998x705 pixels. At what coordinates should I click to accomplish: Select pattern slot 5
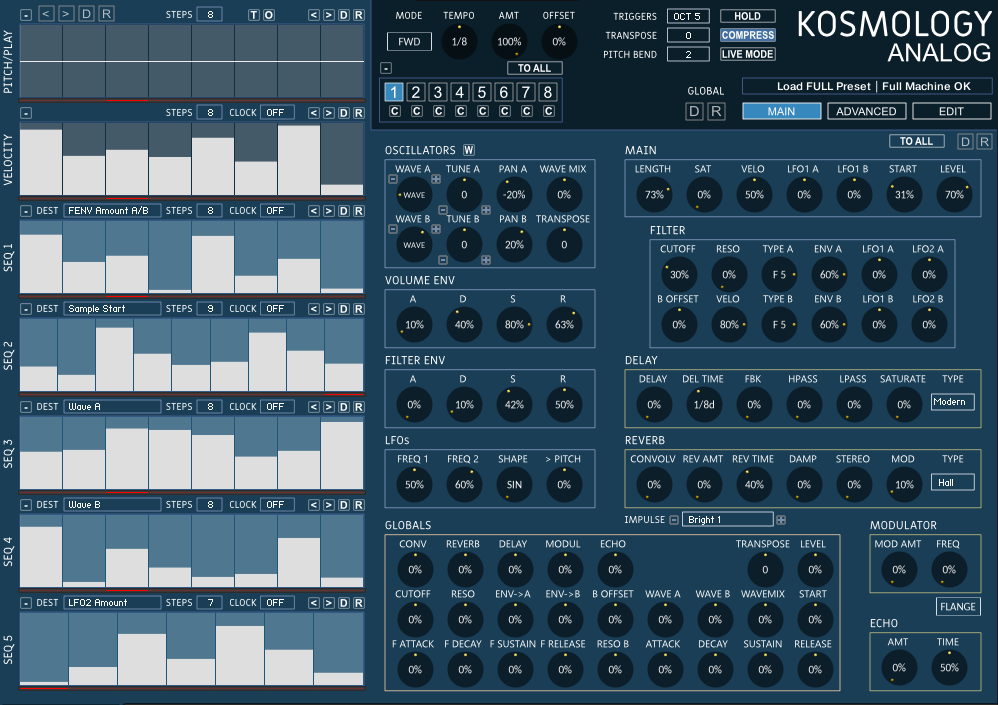coord(482,93)
